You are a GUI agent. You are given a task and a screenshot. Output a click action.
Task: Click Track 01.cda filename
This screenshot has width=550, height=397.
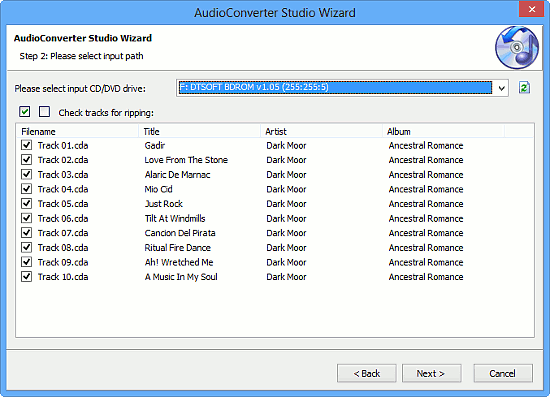[63, 146]
